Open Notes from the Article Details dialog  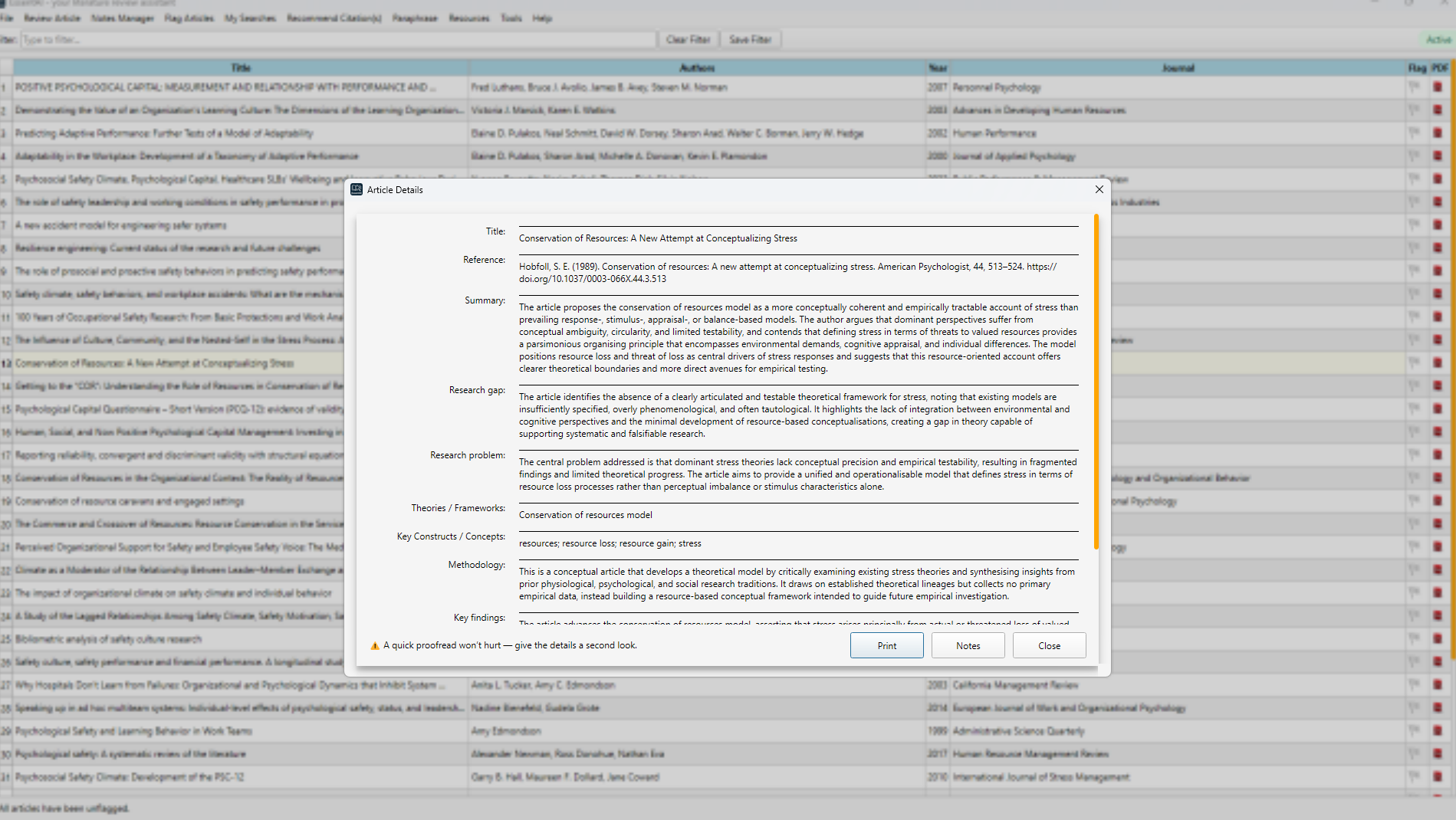(x=968, y=645)
